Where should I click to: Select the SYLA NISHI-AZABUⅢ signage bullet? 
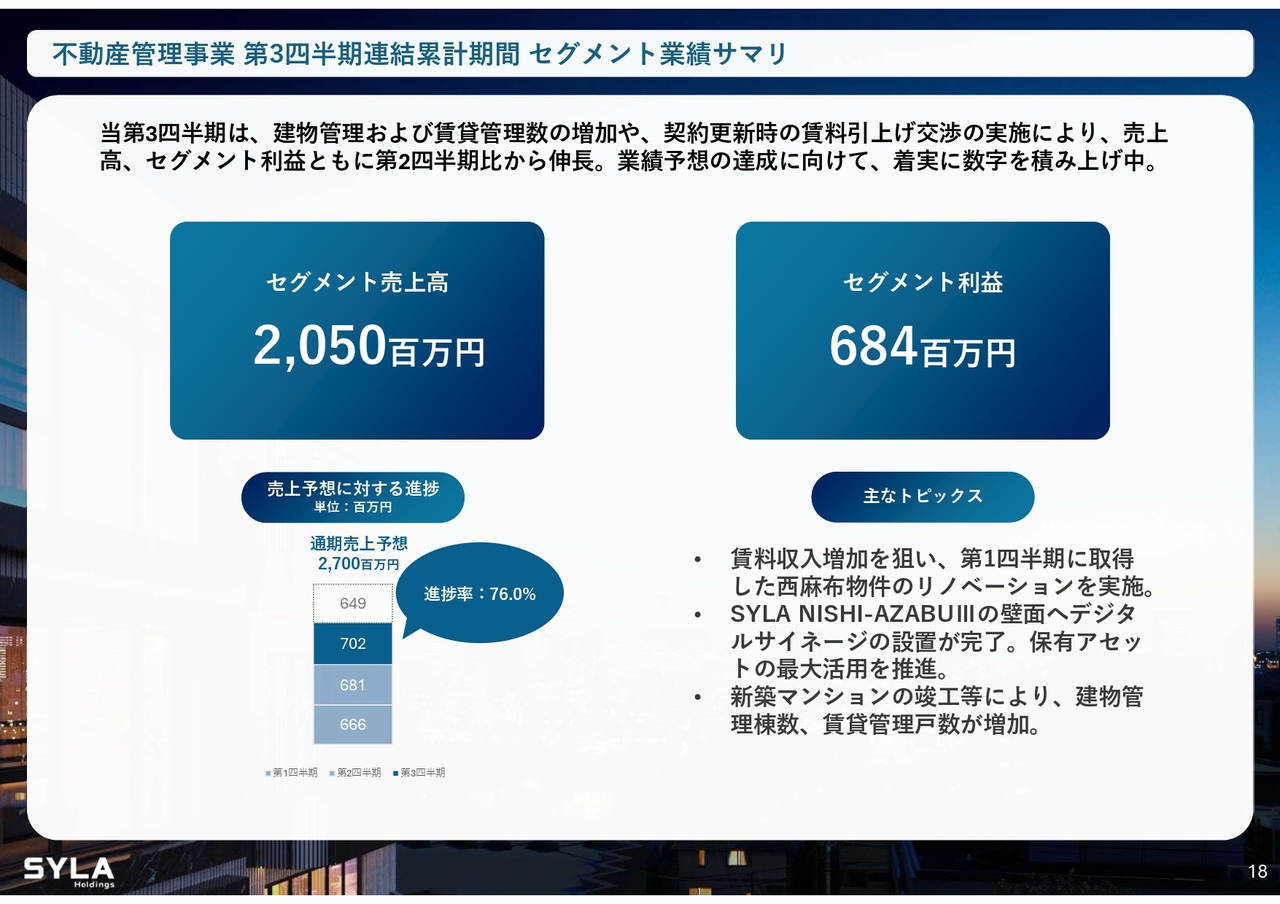coord(935,641)
